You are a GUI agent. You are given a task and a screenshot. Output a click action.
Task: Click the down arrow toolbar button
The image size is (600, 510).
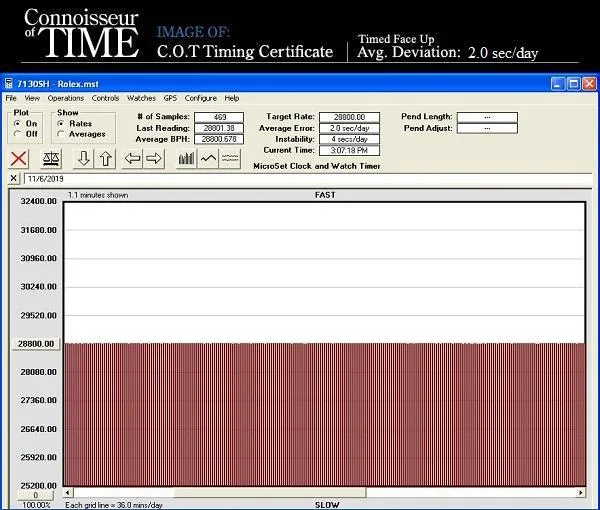click(84, 158)
